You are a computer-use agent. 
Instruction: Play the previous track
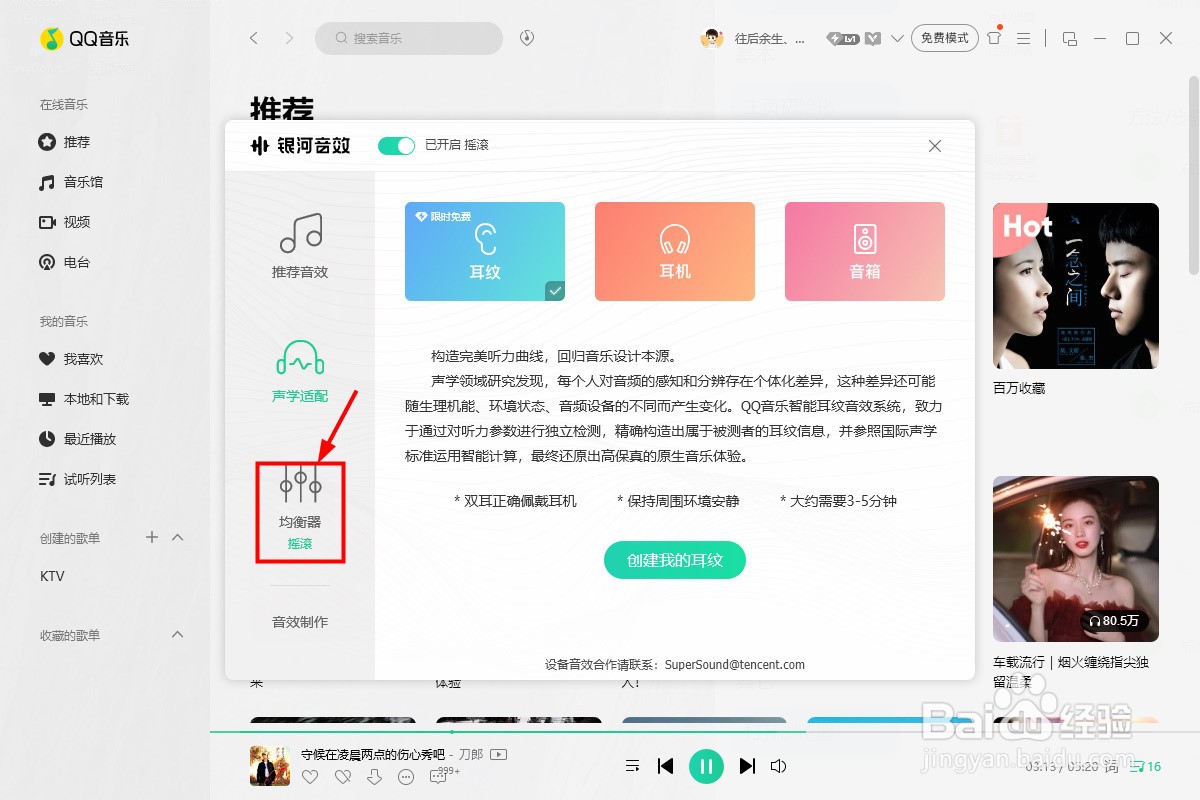pyautogui.click(x=665, y=766)
